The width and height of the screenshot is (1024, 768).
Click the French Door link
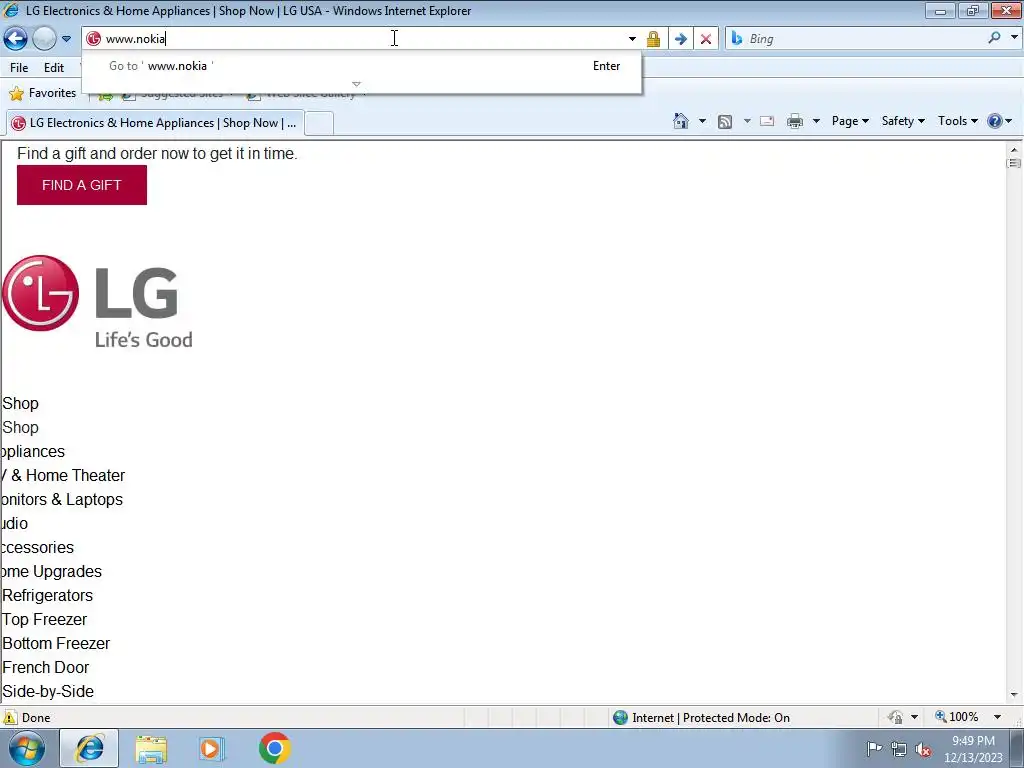pos(46,667)
